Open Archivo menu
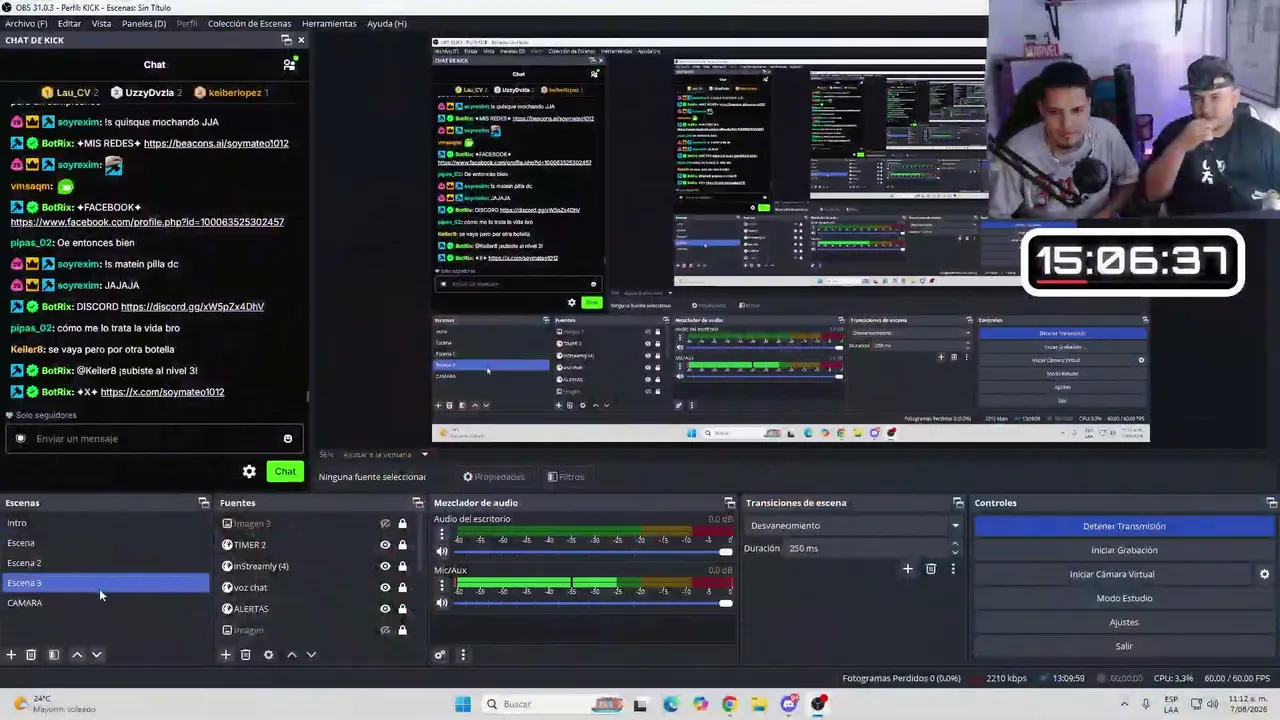Screen dimensions: 1280x720 (26, 23)
